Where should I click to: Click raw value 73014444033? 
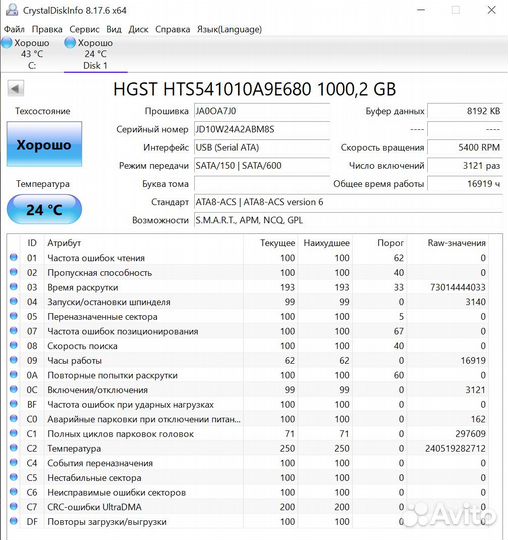click(458, 287)
